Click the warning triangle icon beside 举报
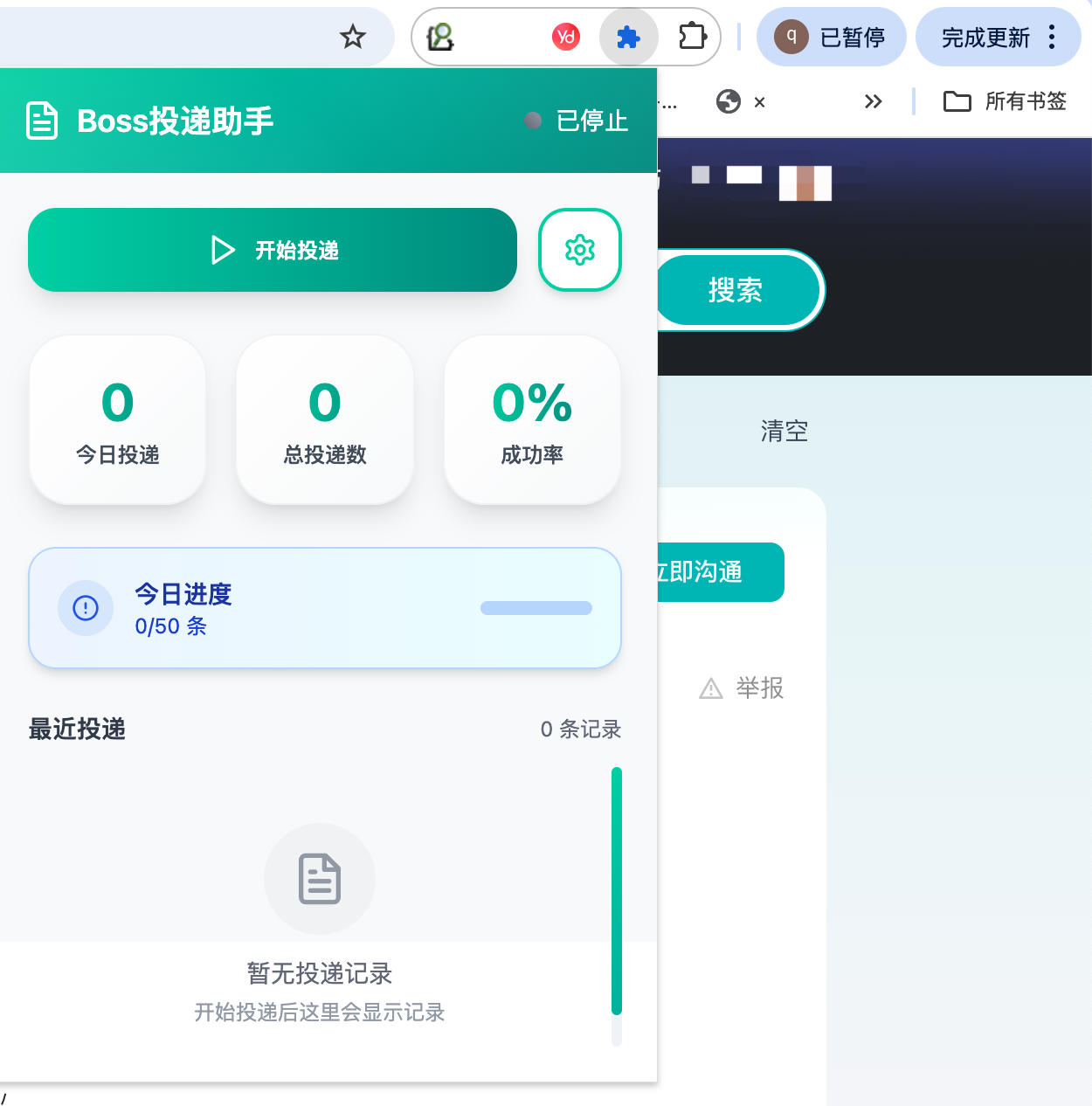 711,689
